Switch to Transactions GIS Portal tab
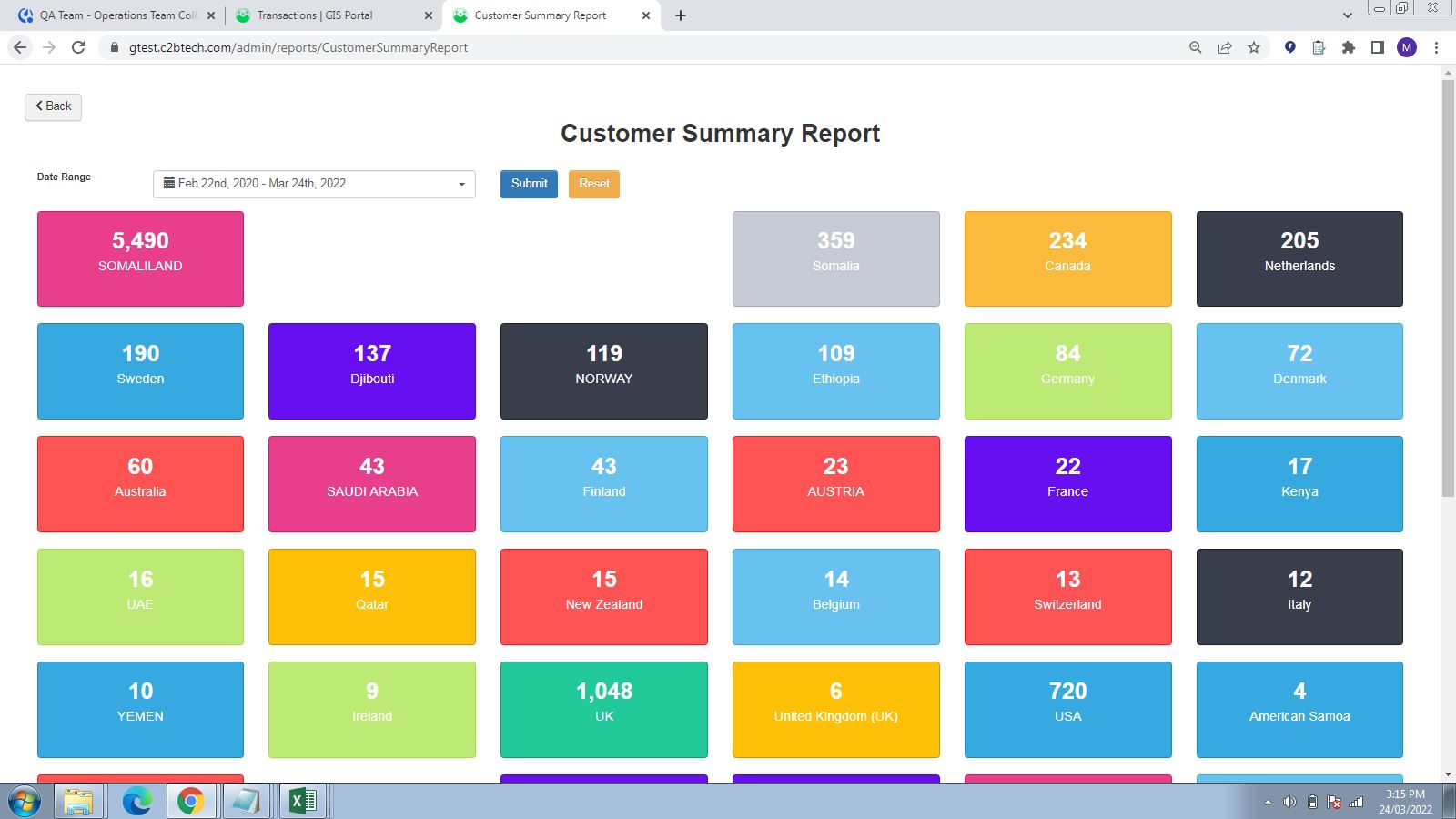This screenshot has height=819, width=1456. 334,15
